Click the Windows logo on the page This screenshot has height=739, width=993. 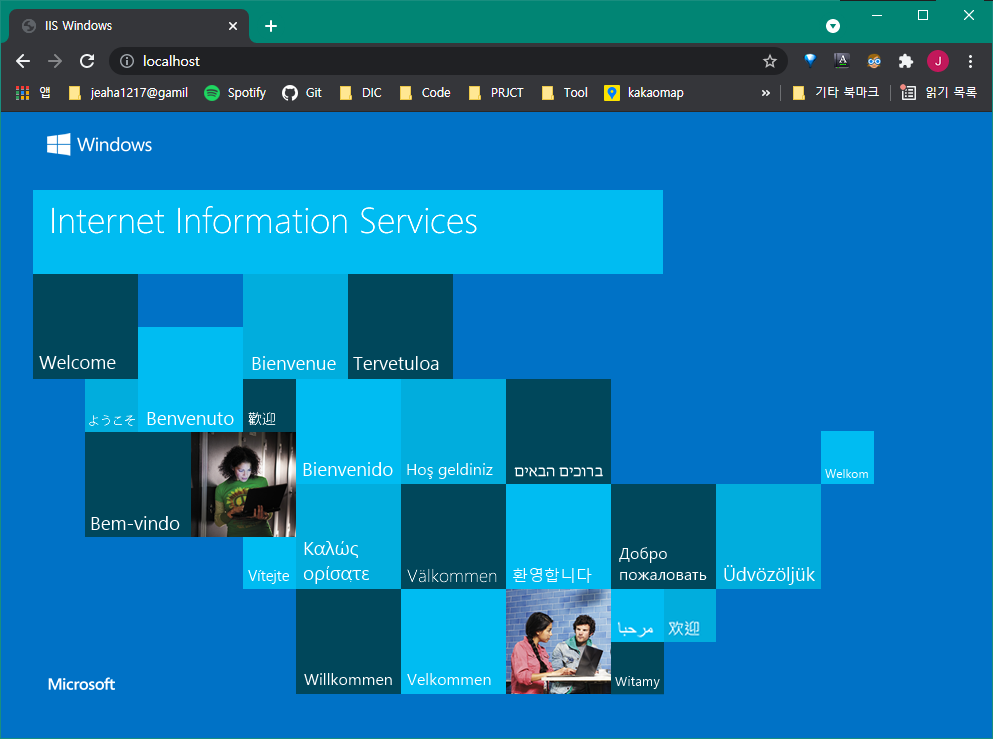click(x=99, y=144)
